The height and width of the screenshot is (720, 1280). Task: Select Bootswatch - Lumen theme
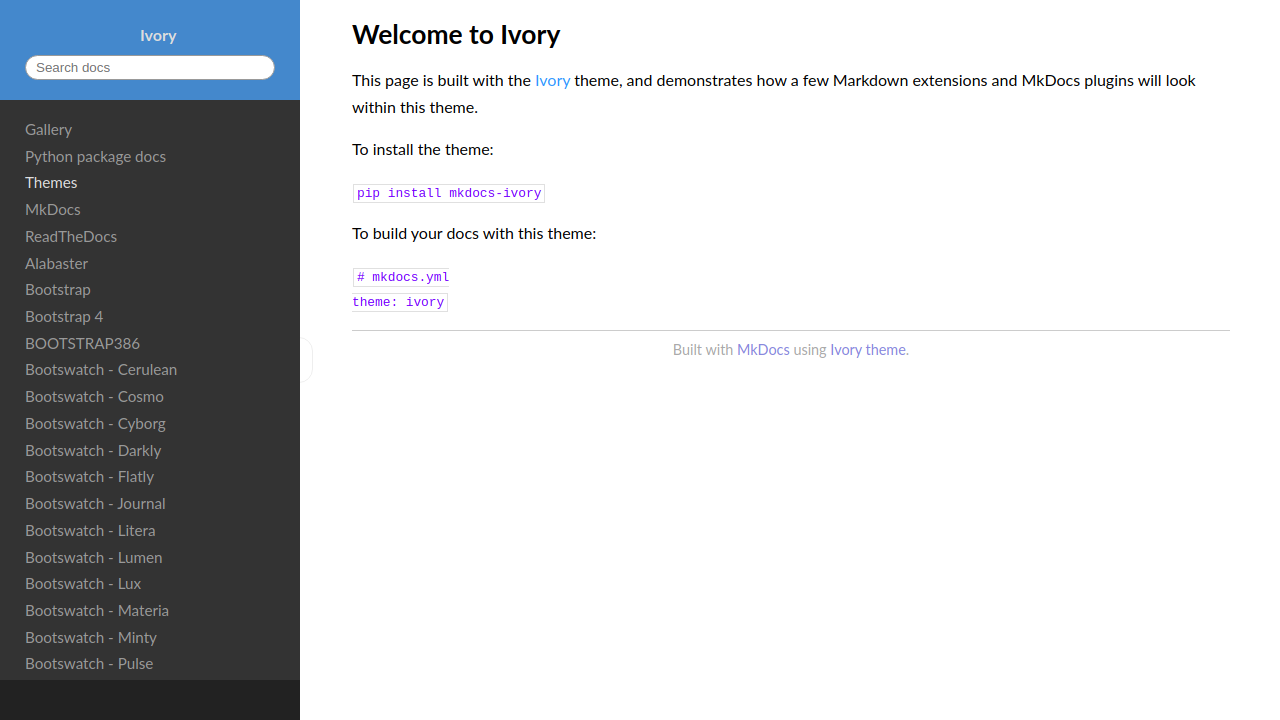(93, 557)
